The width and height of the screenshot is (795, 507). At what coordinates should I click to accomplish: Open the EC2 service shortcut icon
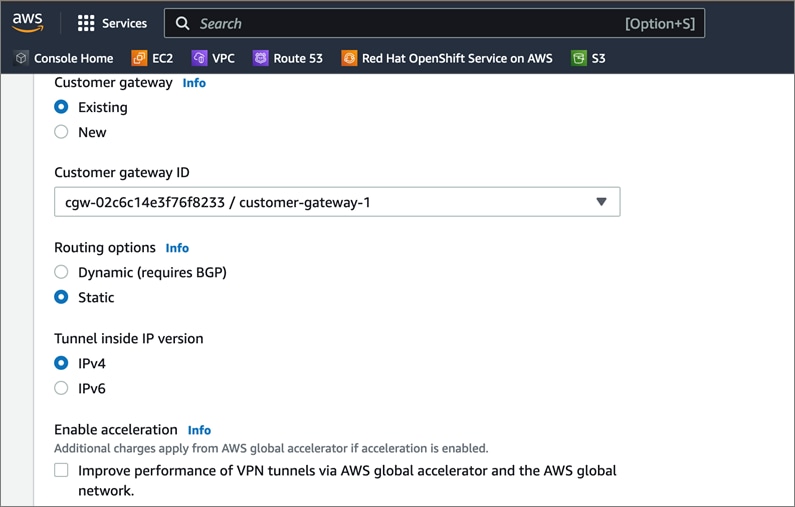pyautogui.click(x=139, y=58)
